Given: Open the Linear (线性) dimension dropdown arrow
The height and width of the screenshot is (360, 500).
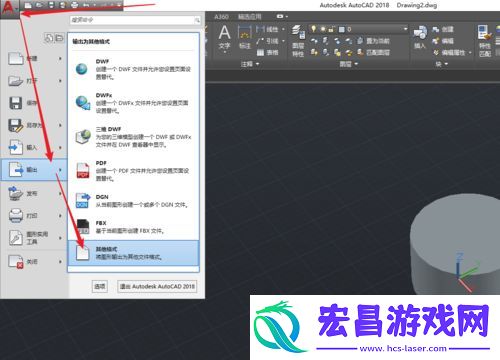Looking at the screenshot, I should pos(283,29).
